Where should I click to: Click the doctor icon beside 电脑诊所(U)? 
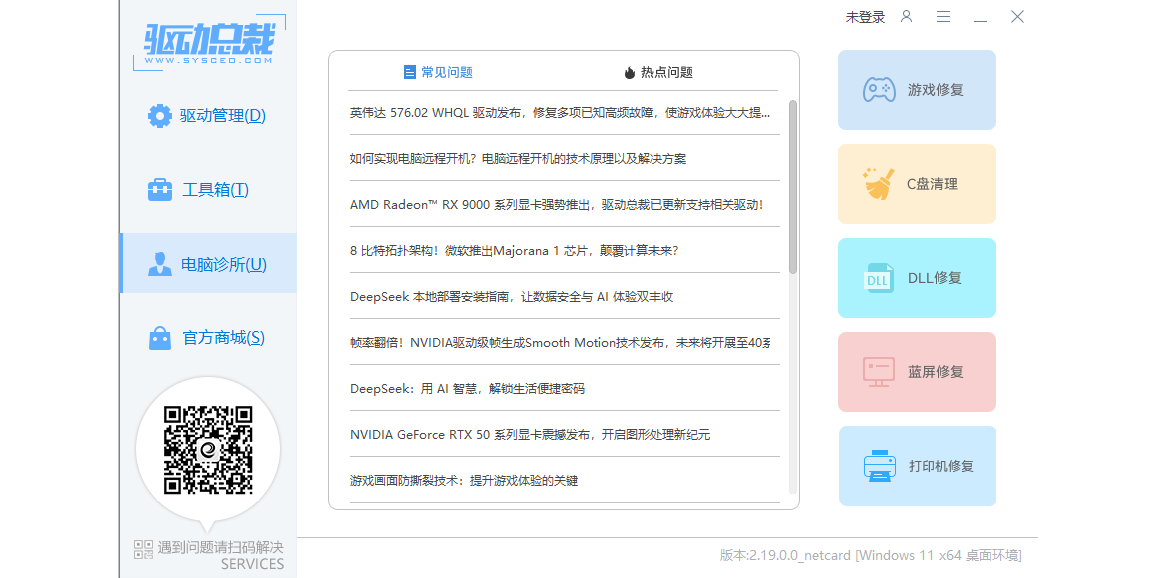pyautogui.click(x=160, y=264)
